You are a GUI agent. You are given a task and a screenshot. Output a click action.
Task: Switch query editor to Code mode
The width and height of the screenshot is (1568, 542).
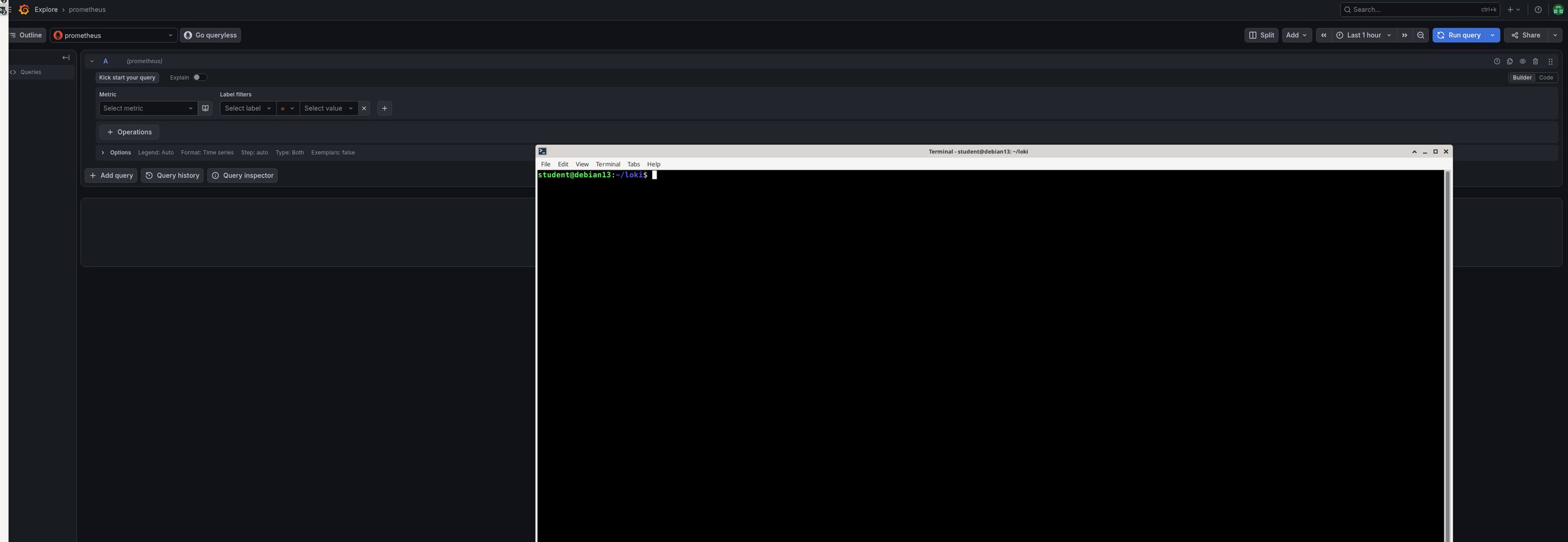point(1546,77)
